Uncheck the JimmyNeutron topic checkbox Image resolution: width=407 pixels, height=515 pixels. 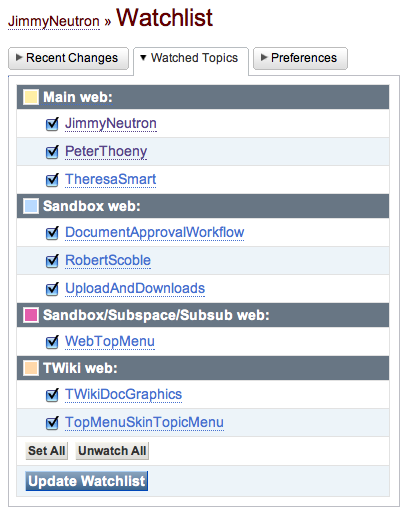[x=52, y=124]
